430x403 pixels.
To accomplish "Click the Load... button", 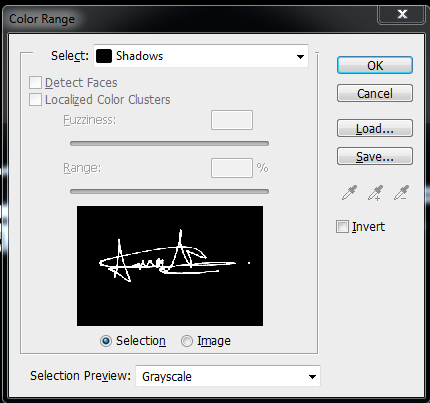I will tap(375, 128).
